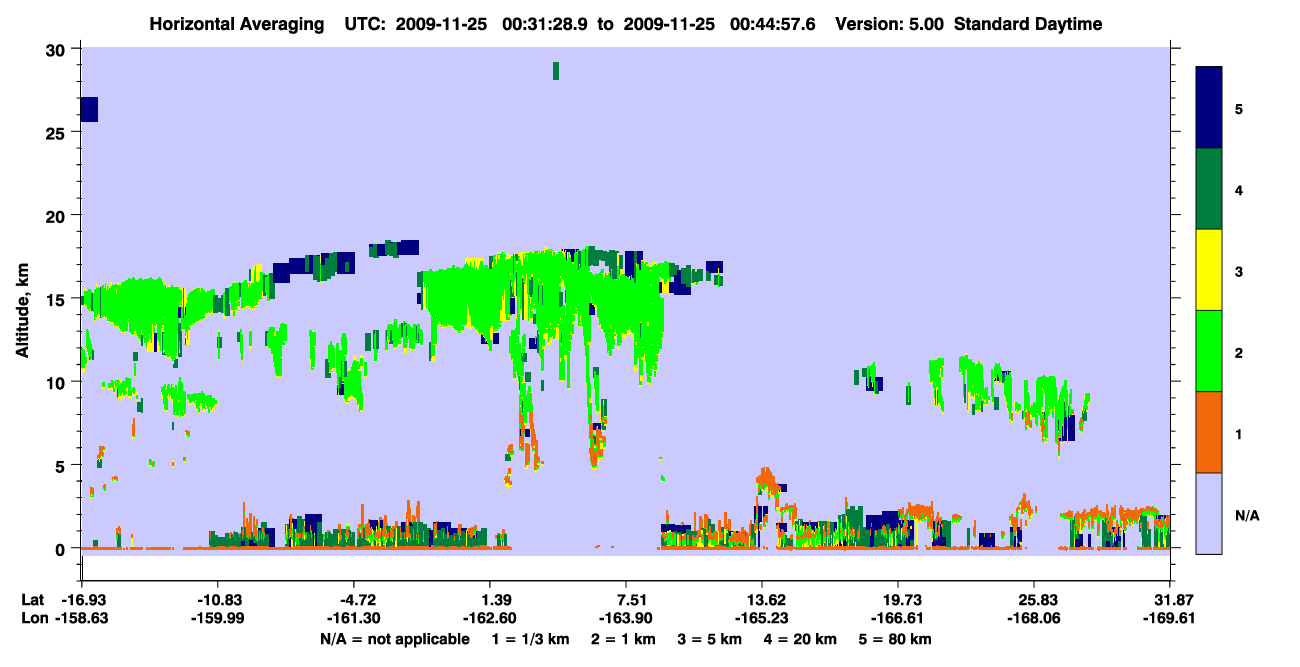This screenshot has width=1300, height=667.
Task: Click legend text '3 = 5 km'
Action: pos(711,639)
